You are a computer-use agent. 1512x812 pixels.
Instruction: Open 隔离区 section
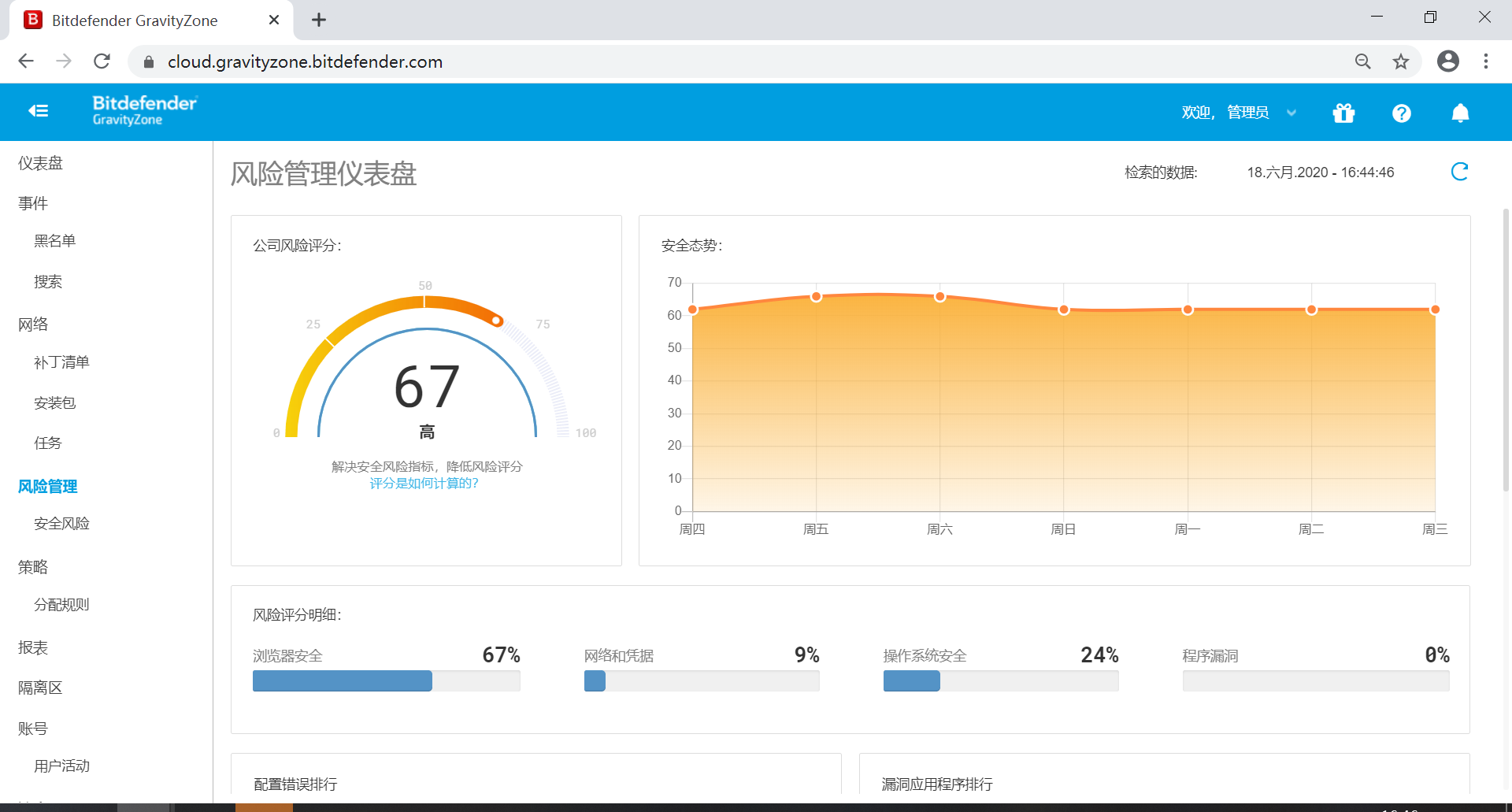tap(41, 688)
